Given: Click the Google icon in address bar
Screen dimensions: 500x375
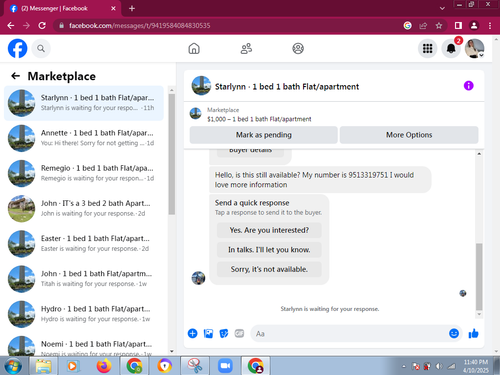Looking at the screenshot, I should [x=407, y=26].
